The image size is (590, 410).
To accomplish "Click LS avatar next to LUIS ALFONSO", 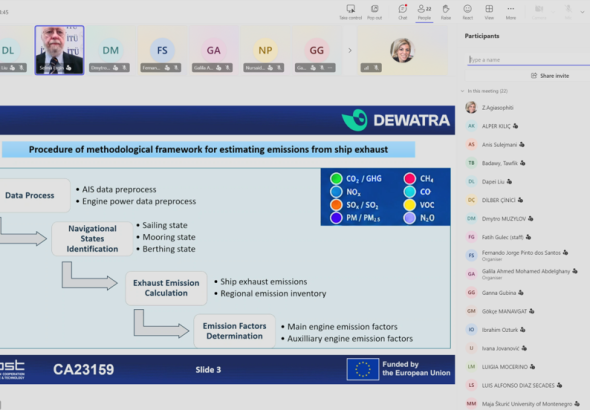I will (471, 385).
